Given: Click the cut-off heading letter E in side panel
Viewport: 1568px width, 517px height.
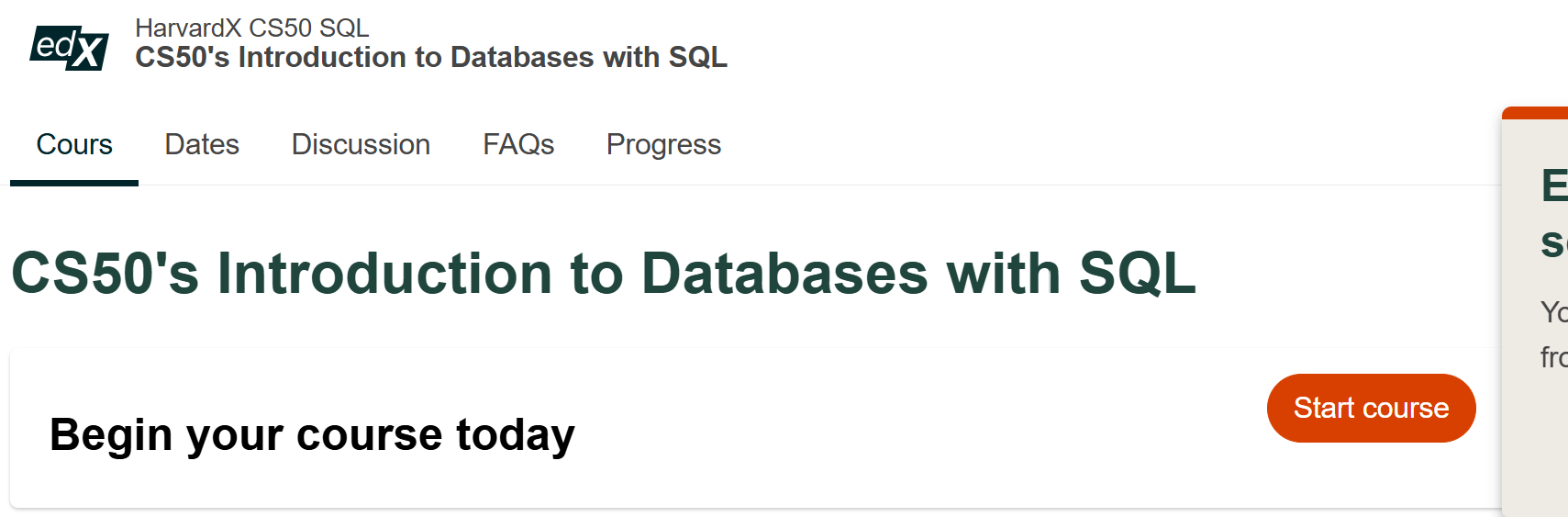Looking at the screenshot, I should (x=1554, y=186).
